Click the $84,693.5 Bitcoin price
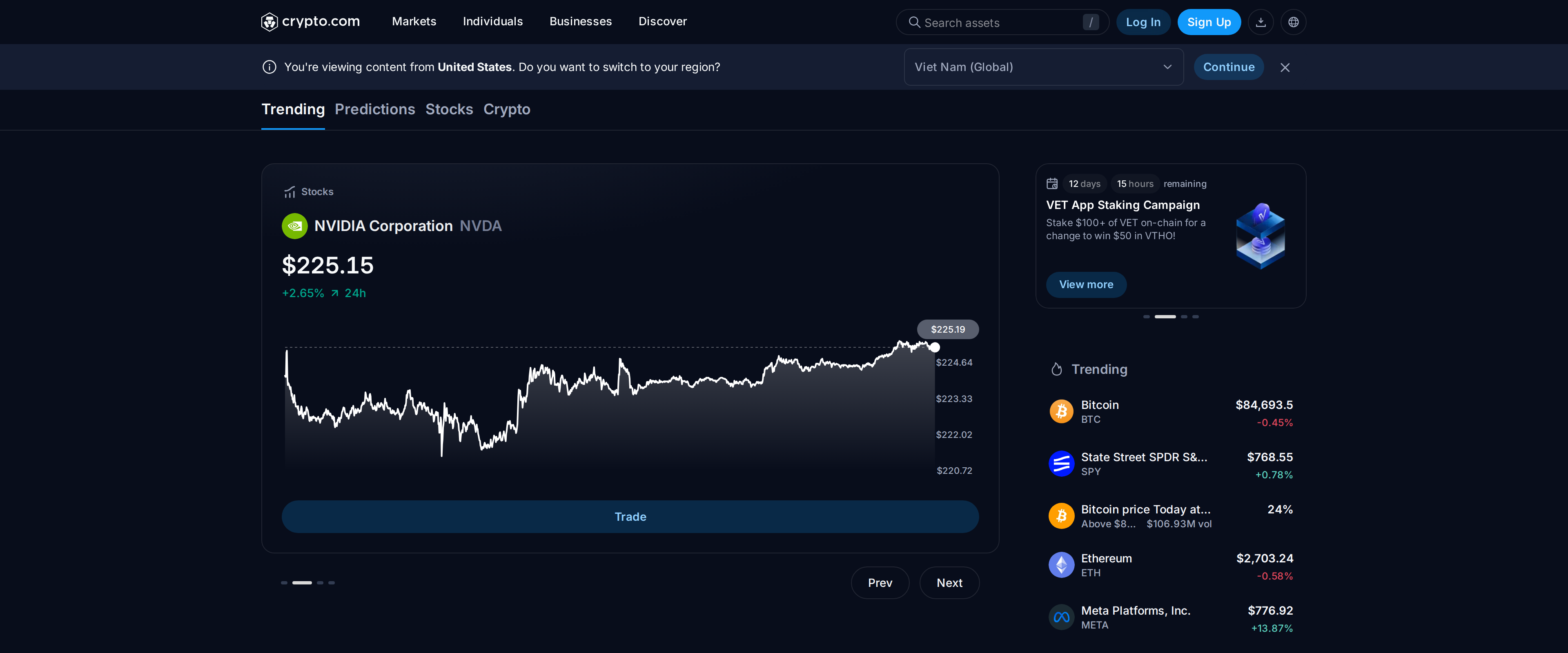Image resolution: width=1568 pixels, height=653 pixels. coord(1264,405)
